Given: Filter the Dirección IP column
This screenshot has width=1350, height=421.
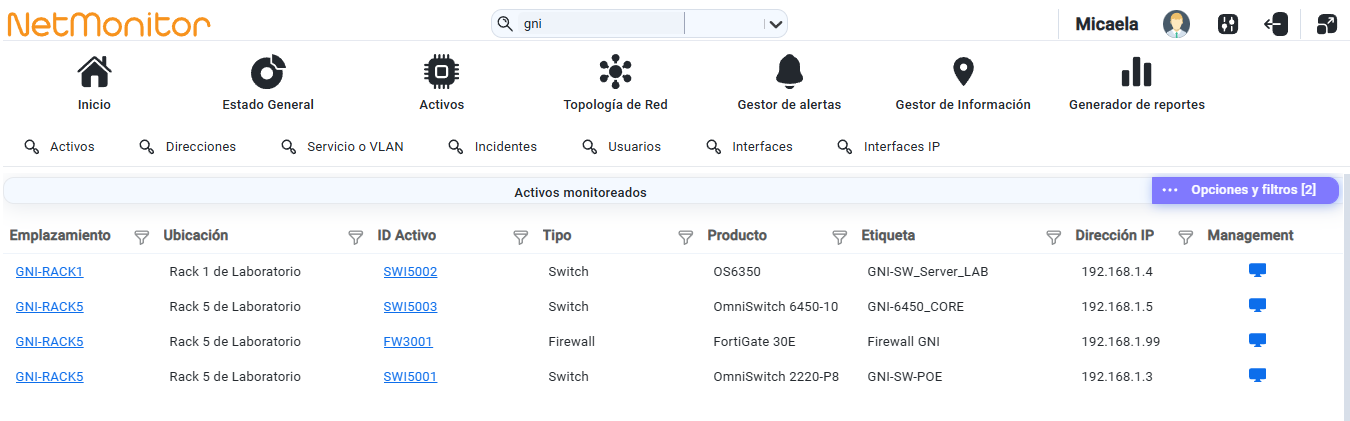Looking at the screenshot, I should point(1186,237).
